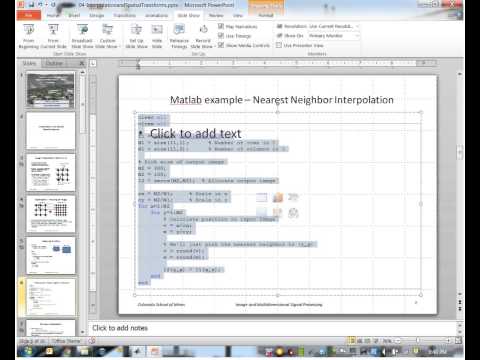480x360 pixels.
Task: Select slide 1 thumbnail
Action: (x=51, y=90)
